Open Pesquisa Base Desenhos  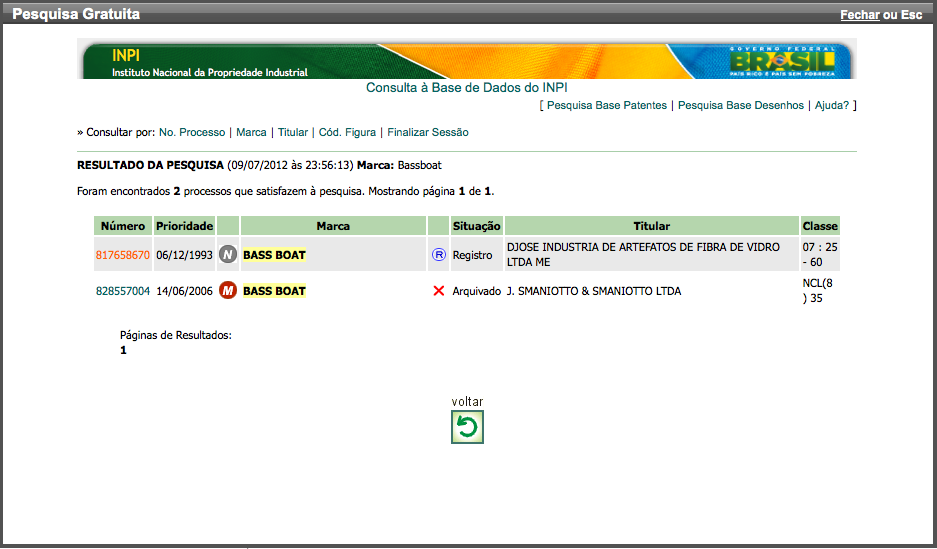pos(741,105)
